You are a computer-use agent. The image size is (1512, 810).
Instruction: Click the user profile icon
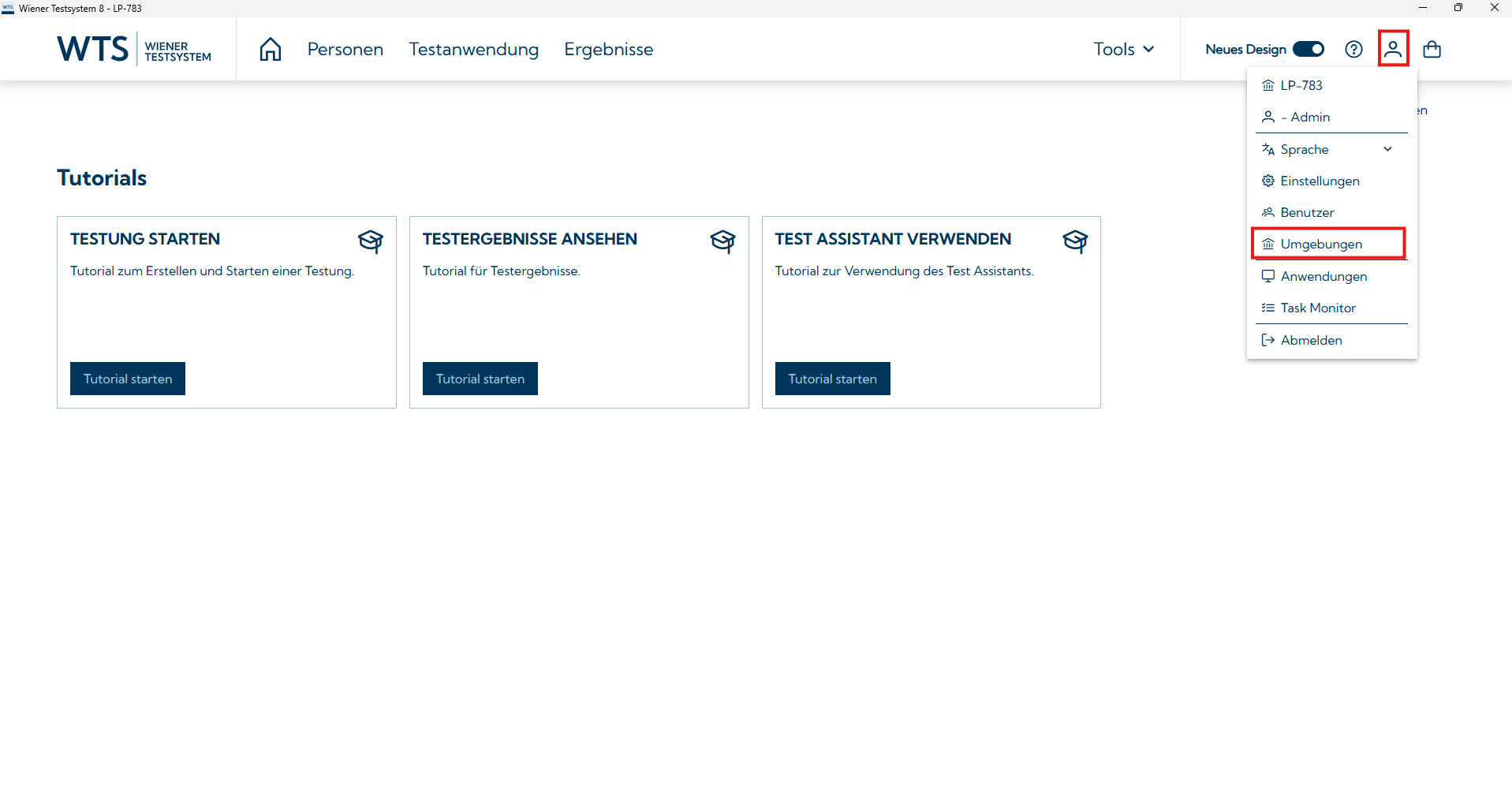pyautogui.click(x=1393, y=49)
